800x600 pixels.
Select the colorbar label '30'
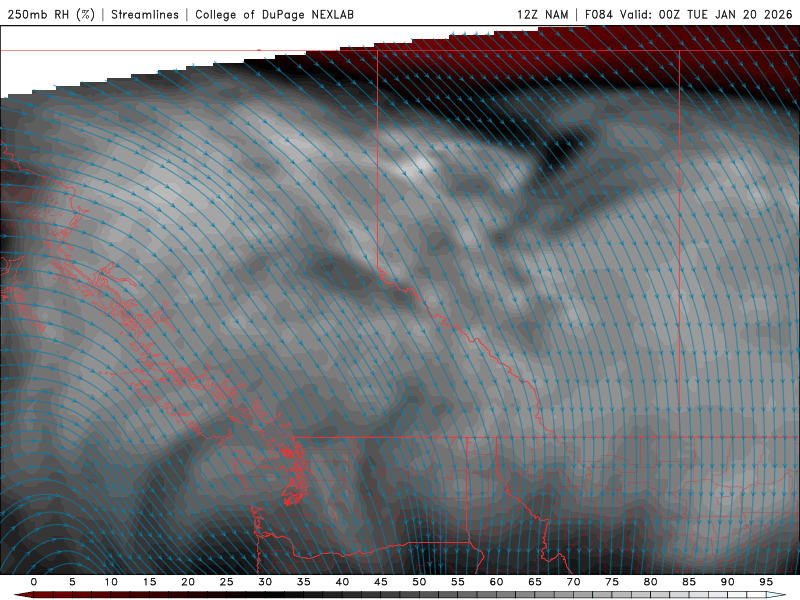pos(265,582)
